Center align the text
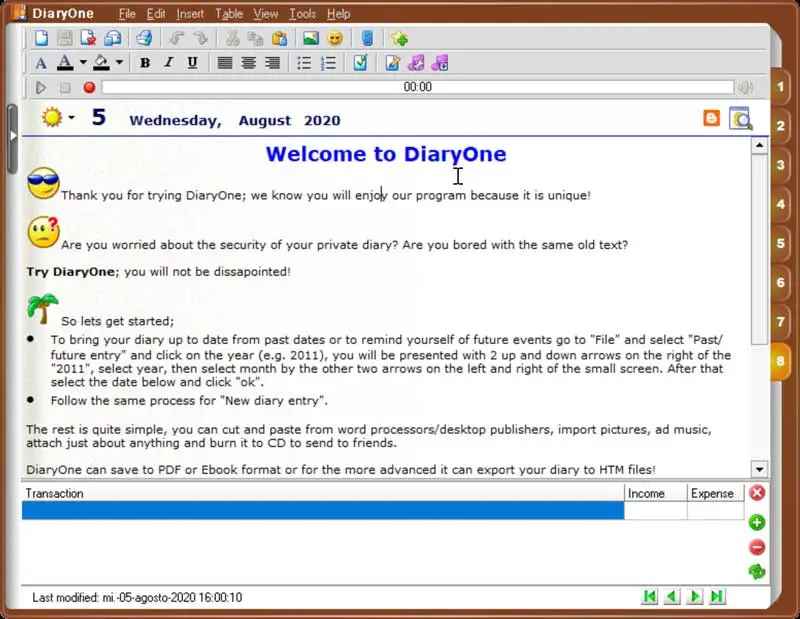 pos(248,63)
